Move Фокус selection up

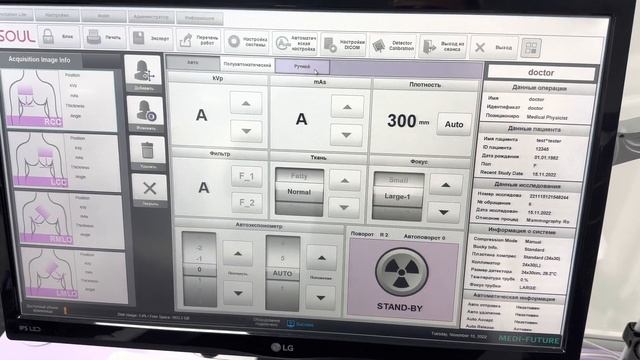[x=445, y=185]
